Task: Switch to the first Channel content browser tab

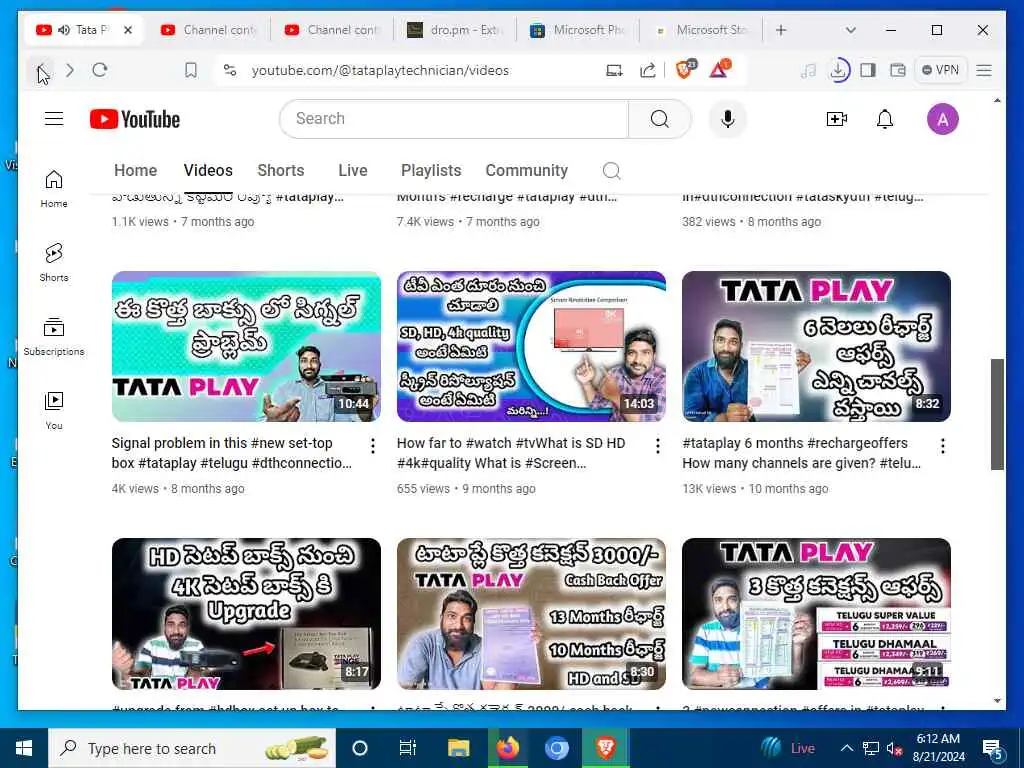Action: 209,30
